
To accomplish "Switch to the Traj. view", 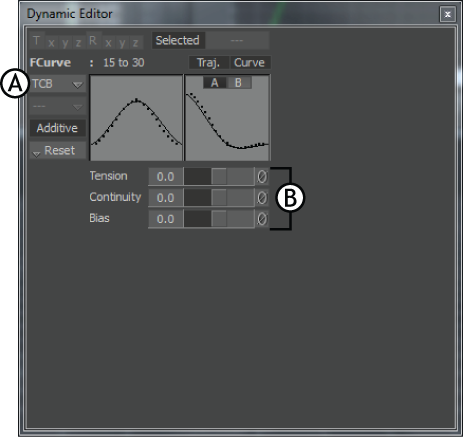I will coord(209,63).
